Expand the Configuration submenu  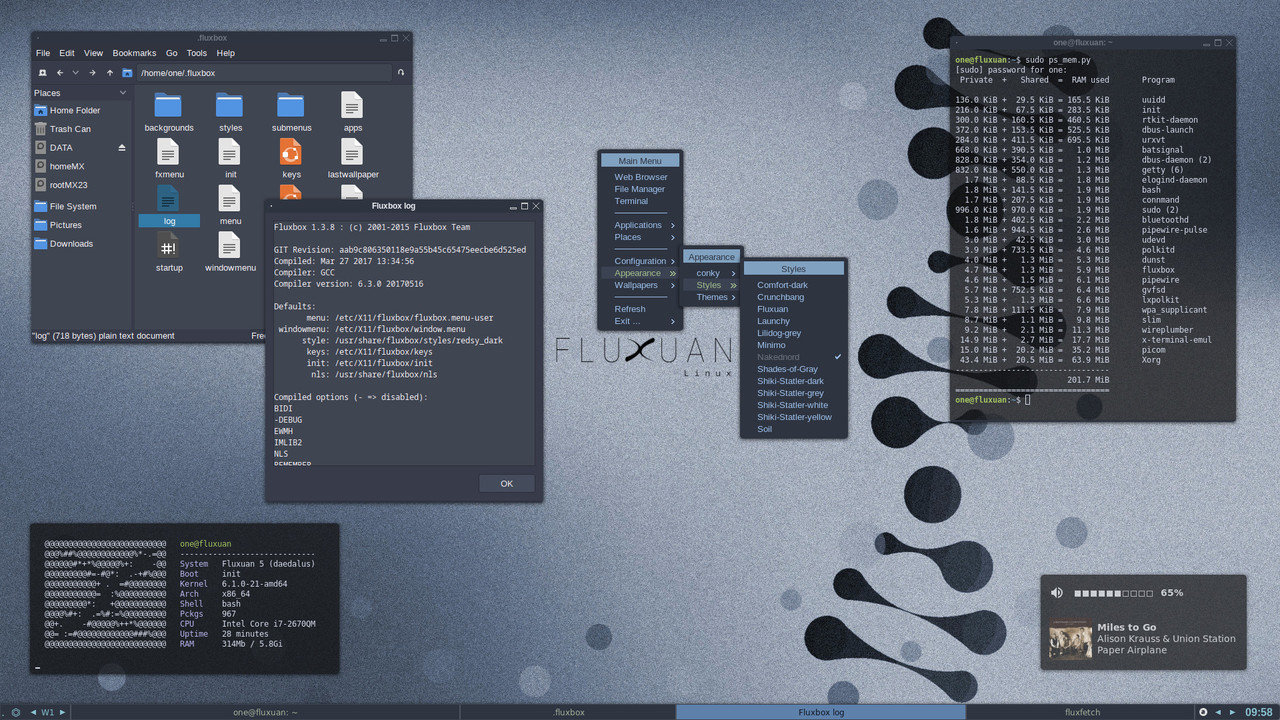pyautogui.click(x=638, y=261)
